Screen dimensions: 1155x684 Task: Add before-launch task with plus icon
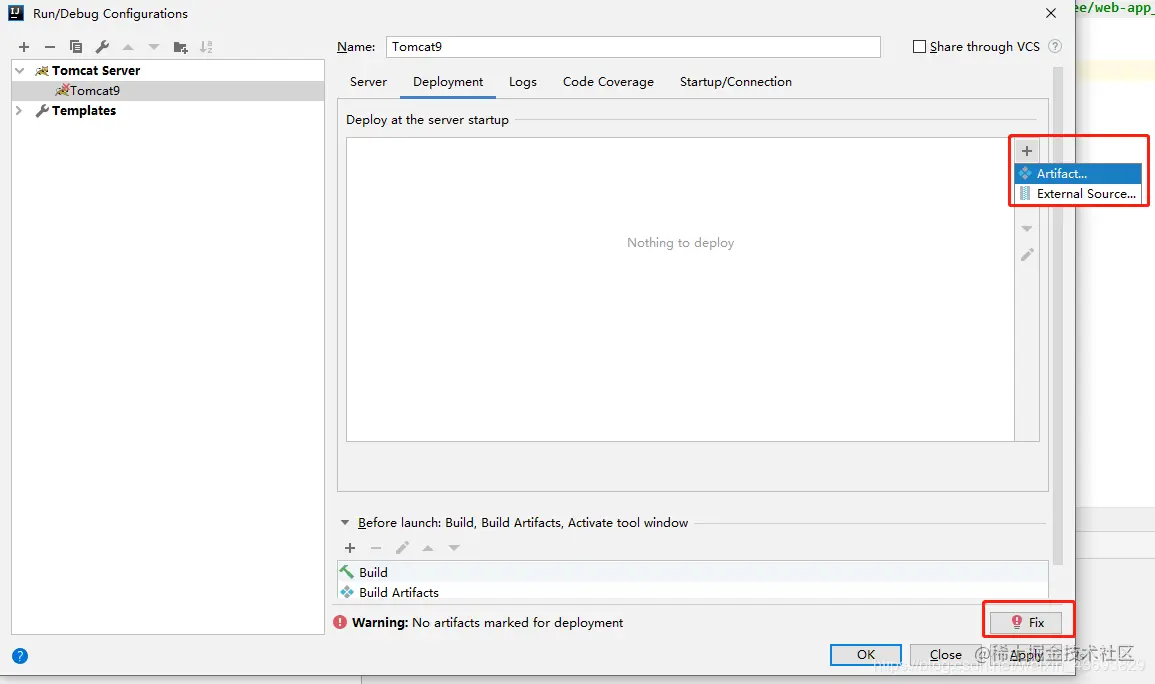(x=350, y=548)
